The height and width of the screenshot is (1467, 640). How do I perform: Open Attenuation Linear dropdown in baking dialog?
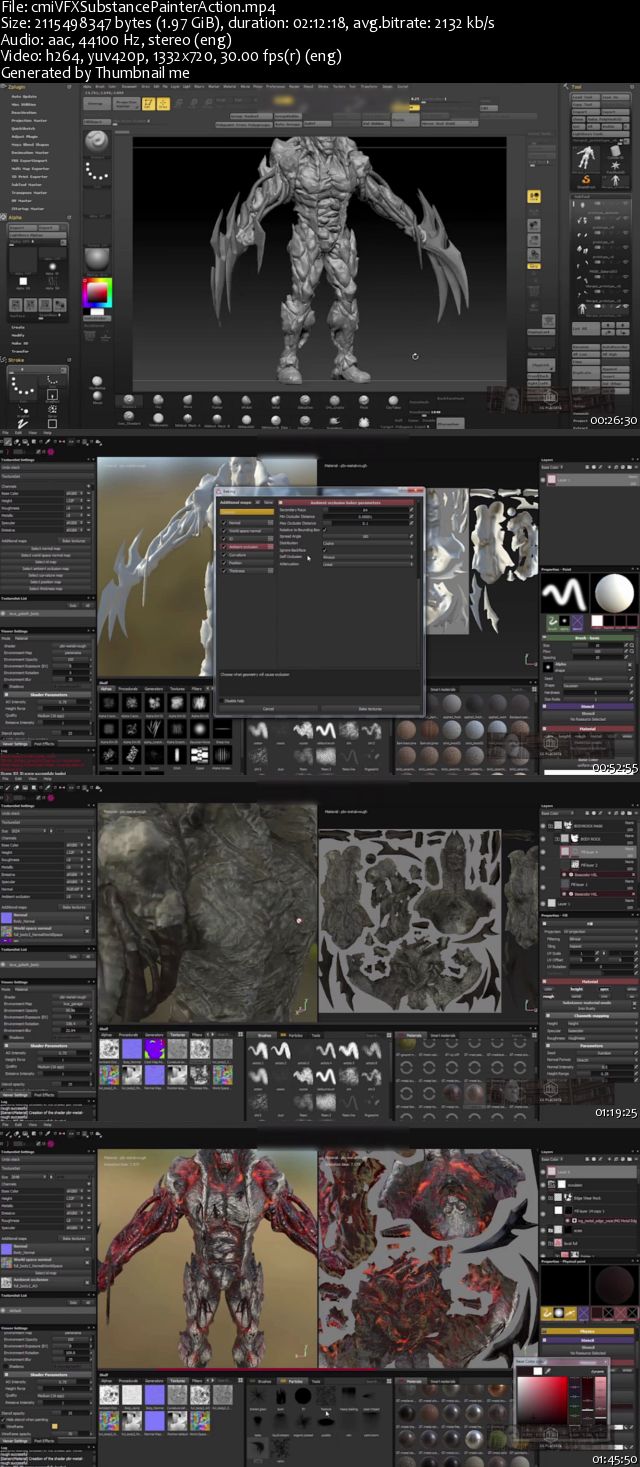coord(368,564)
